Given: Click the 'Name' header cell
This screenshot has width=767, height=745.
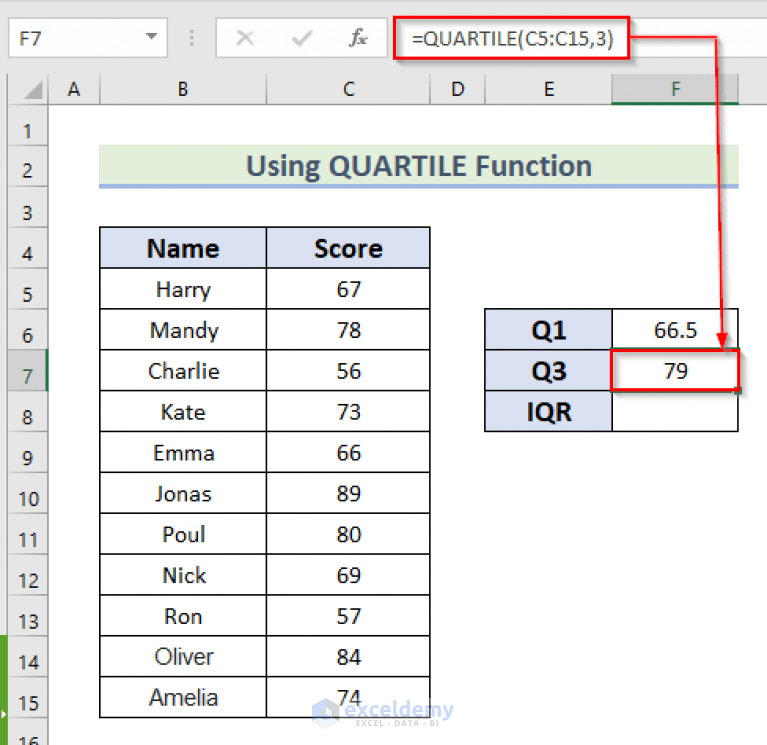Looking at the screenshot, I should point(183,248).
